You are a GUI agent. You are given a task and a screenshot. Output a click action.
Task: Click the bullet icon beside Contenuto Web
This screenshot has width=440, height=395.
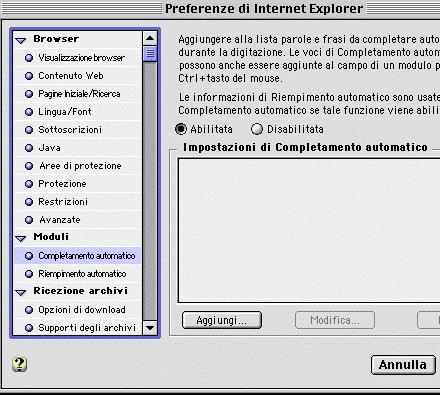29,76
